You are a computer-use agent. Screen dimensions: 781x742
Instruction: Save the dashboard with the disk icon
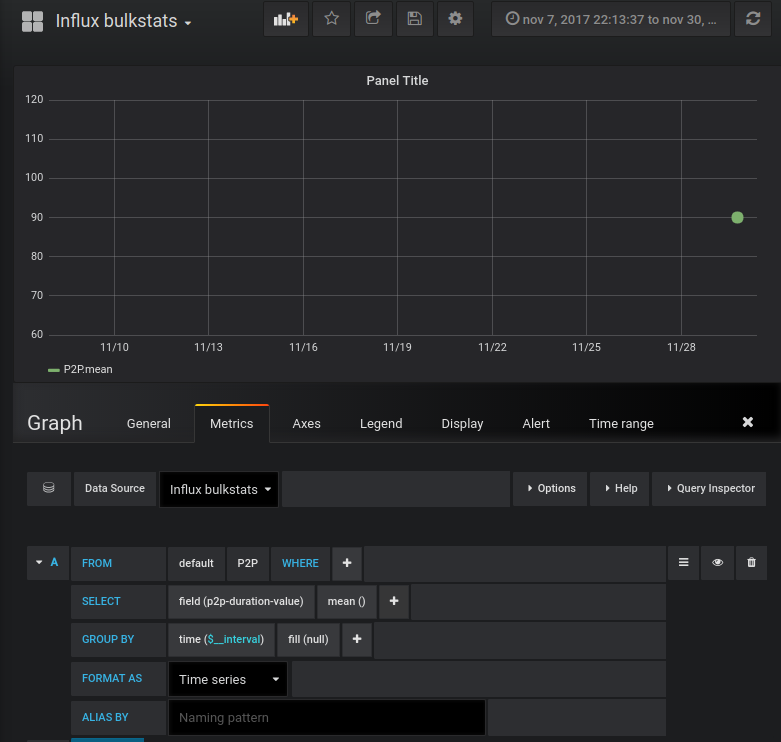click(x=414, y=19)
